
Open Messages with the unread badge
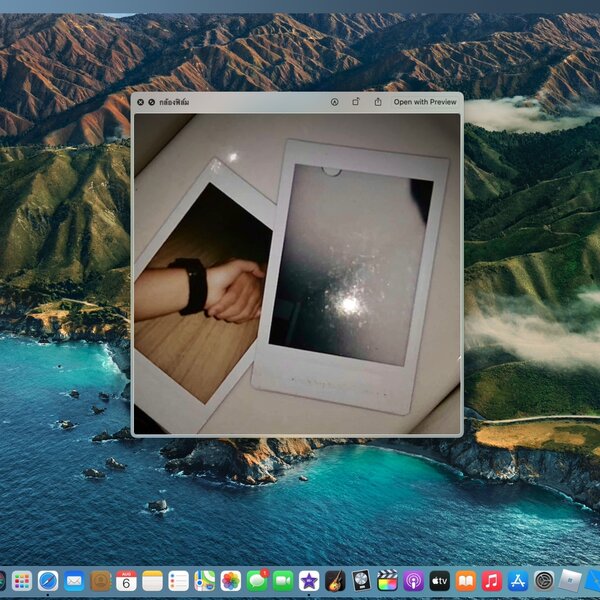point(257,581)
